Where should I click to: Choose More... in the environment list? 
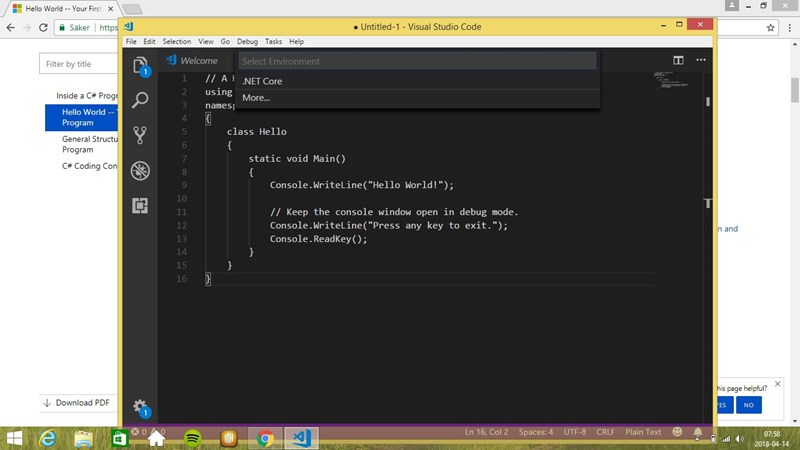[x=256, y=98]
